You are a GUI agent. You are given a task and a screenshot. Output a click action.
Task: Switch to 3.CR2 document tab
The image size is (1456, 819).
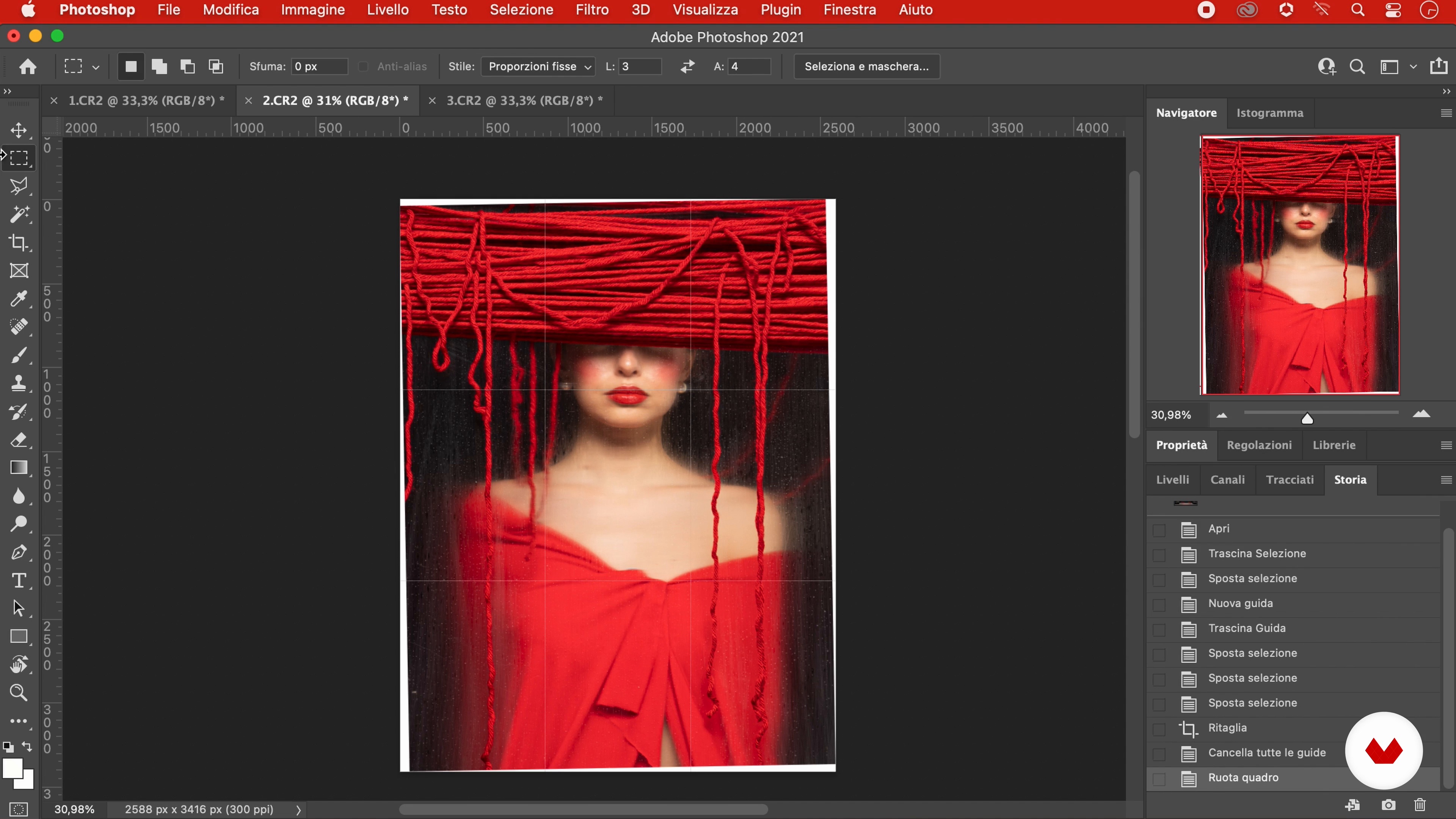pyautogui.click(x=524, y=100)
